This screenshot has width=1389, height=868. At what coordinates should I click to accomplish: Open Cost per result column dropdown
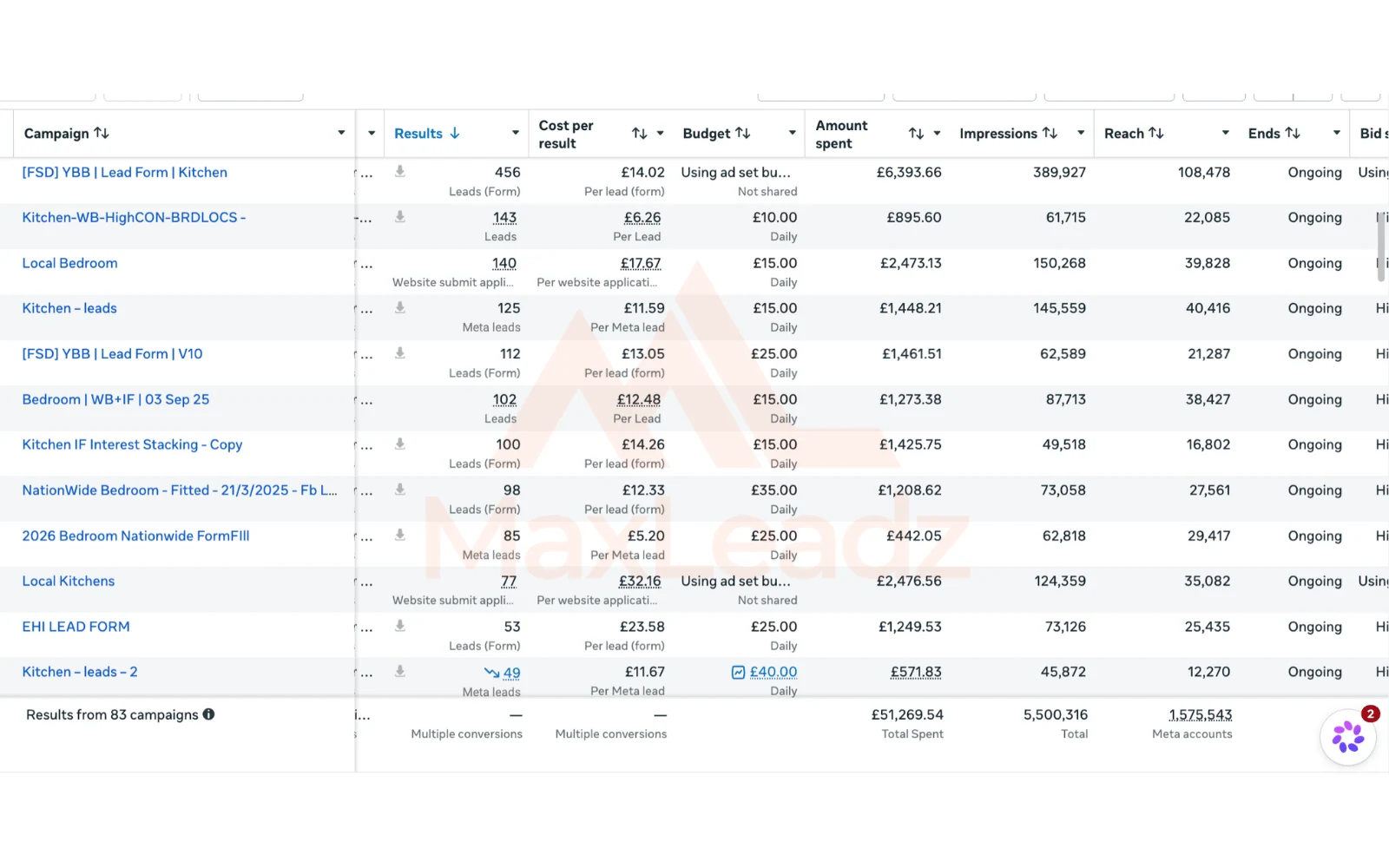coord(660,133)
